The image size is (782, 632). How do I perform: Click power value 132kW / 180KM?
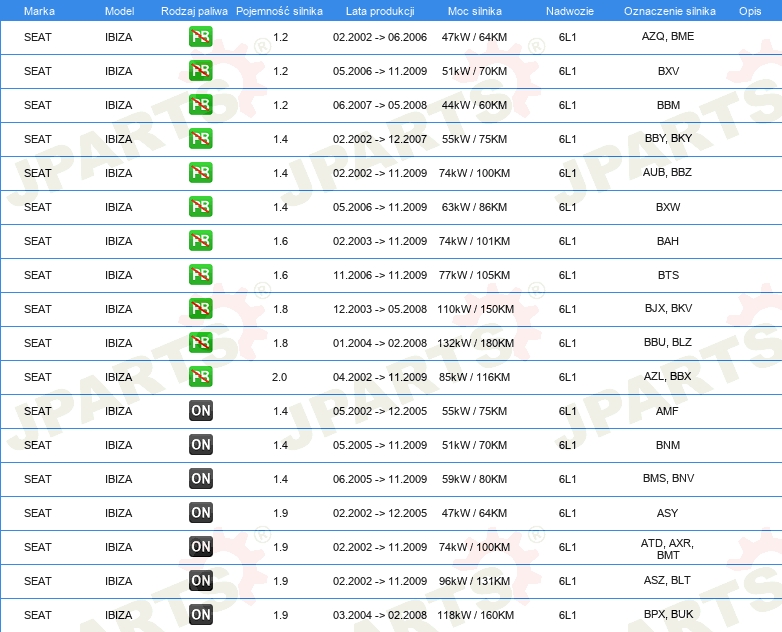click(475, 343)
